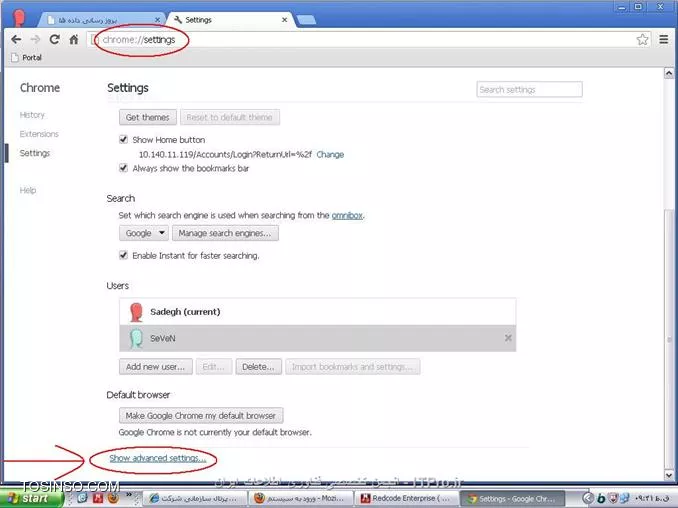678x508 pixels.
Task: Select the SeVeN user row
Action: tap(317, 338)
